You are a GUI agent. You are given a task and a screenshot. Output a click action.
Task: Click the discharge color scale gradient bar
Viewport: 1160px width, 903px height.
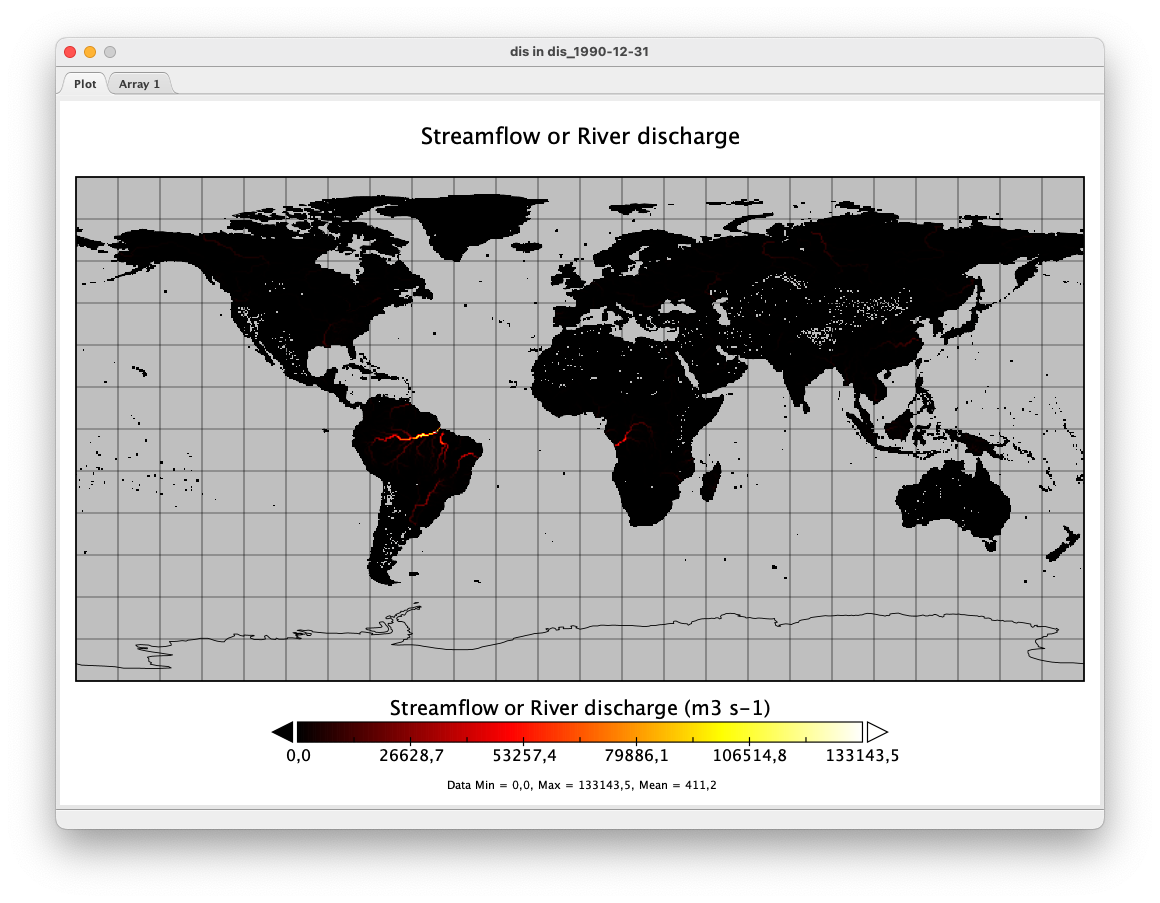click(x=579, y=732)
